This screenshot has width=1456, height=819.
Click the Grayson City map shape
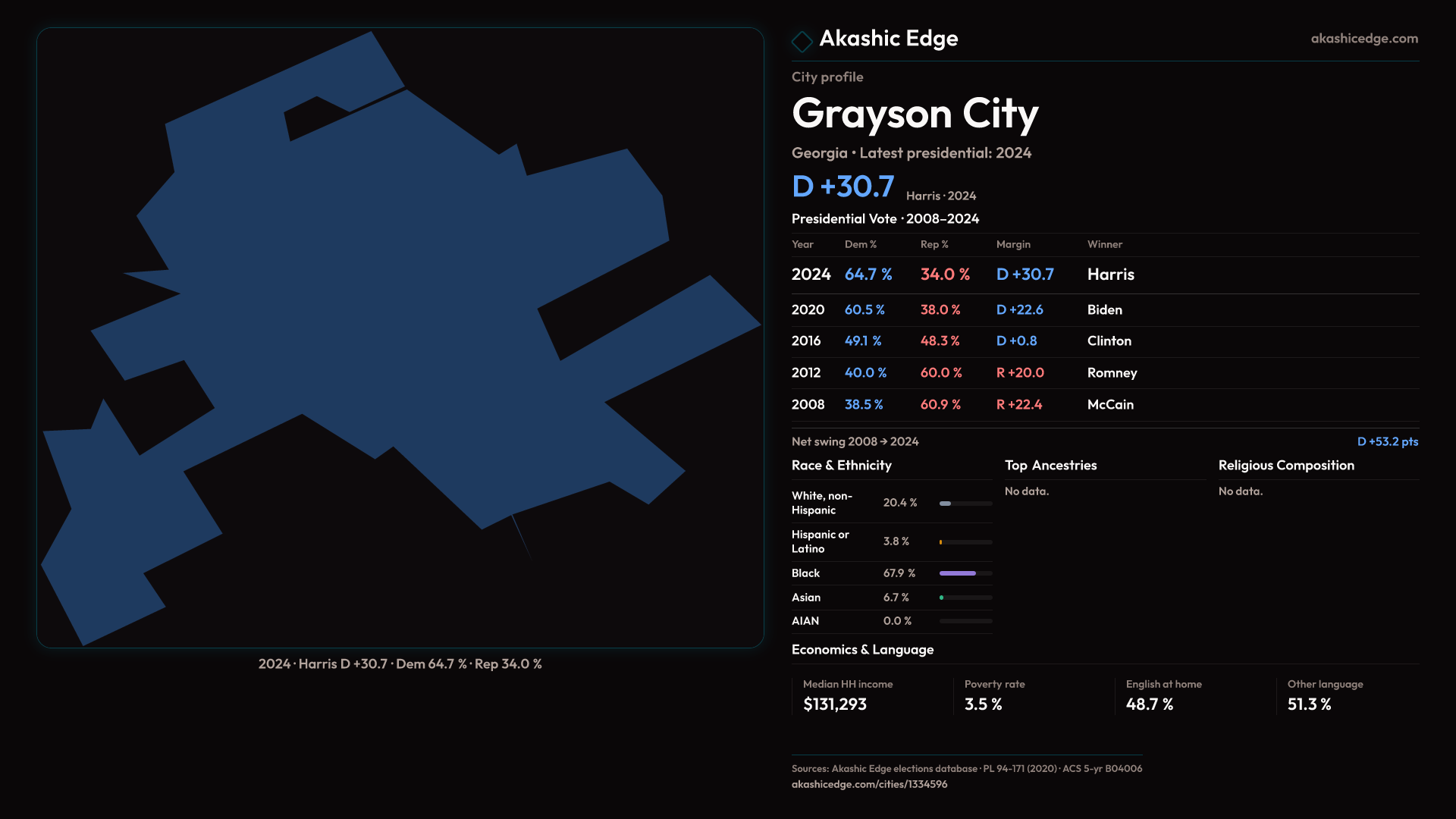394,303
